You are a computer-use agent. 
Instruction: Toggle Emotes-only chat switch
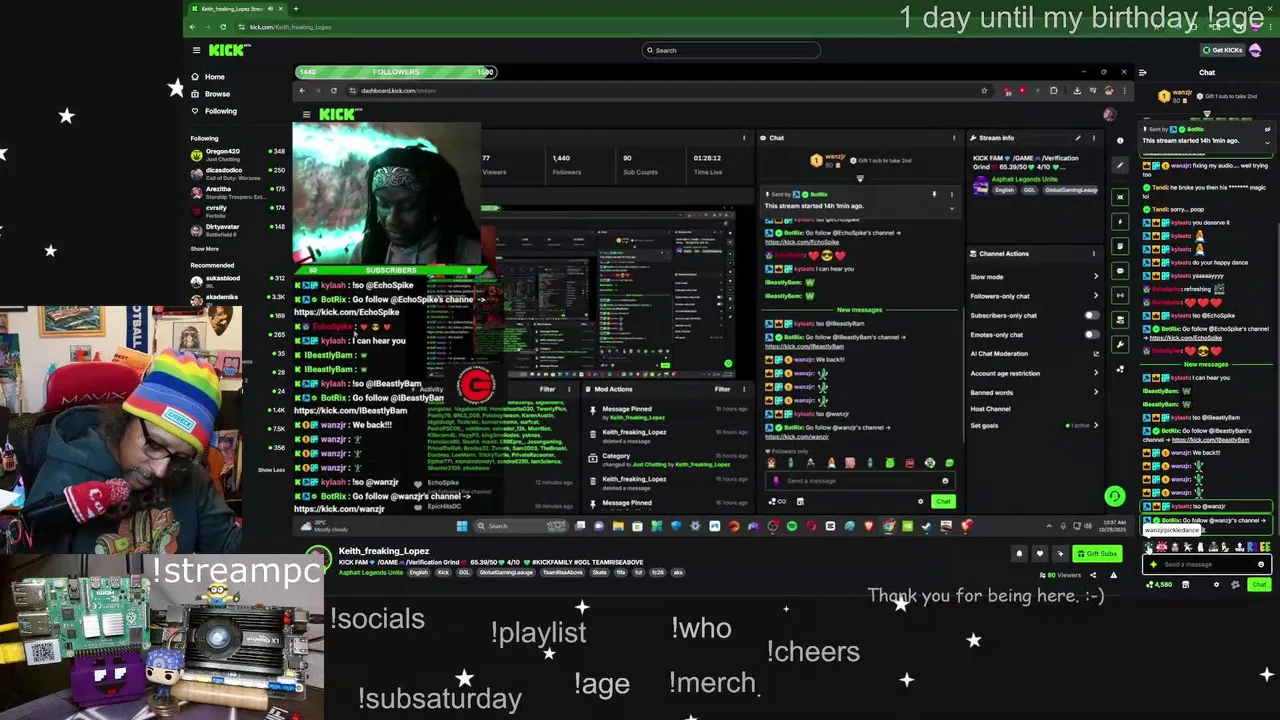pos(1092,335)
